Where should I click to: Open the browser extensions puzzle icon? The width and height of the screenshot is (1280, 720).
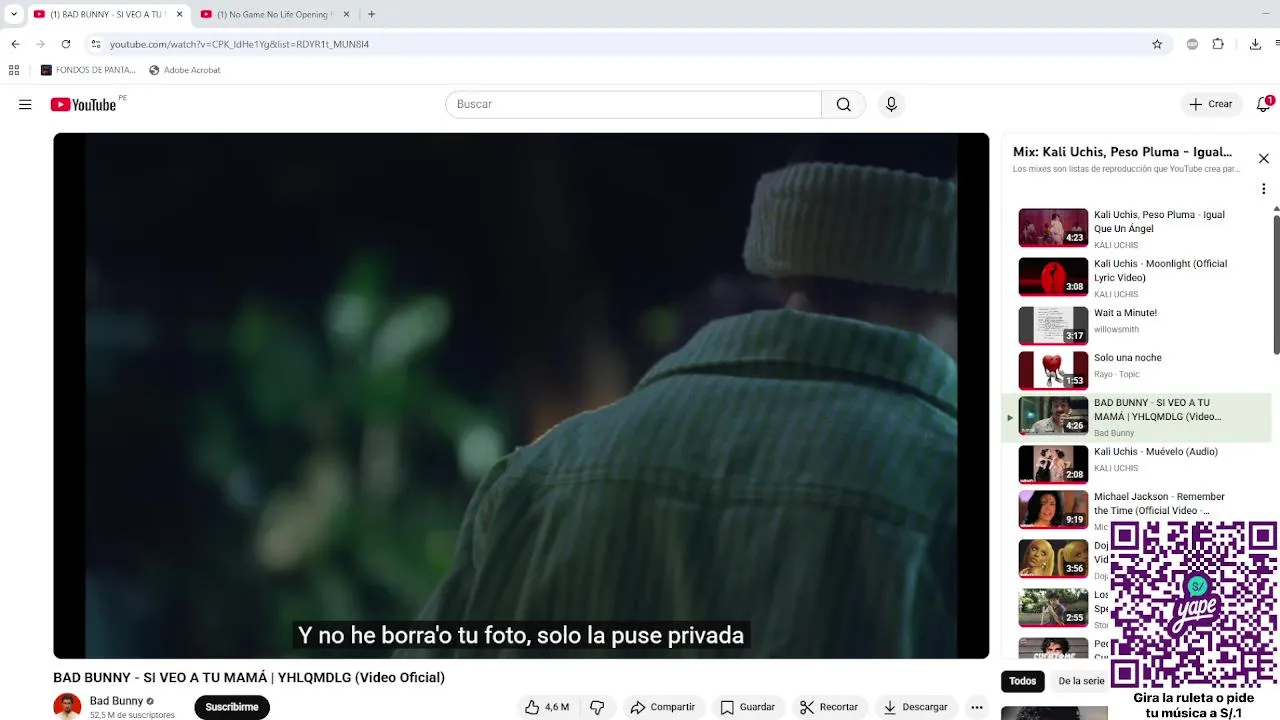pos(1218,44)
